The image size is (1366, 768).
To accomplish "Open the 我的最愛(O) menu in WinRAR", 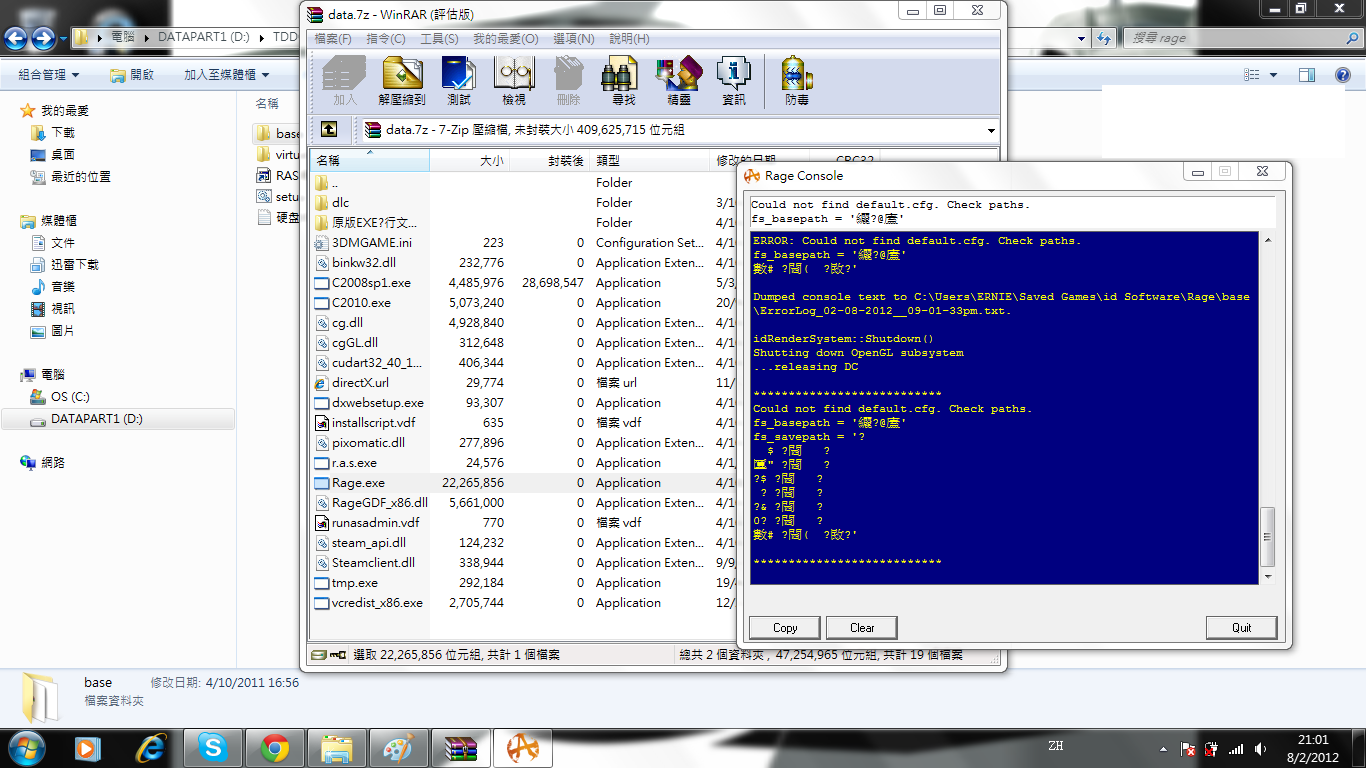I will click(x=505, y=39).
